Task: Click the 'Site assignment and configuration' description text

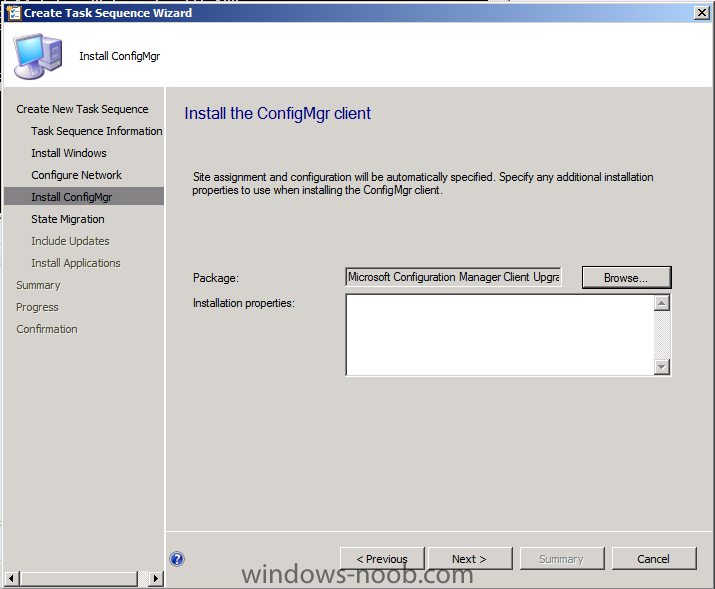Action: click(x=423, y=183)
